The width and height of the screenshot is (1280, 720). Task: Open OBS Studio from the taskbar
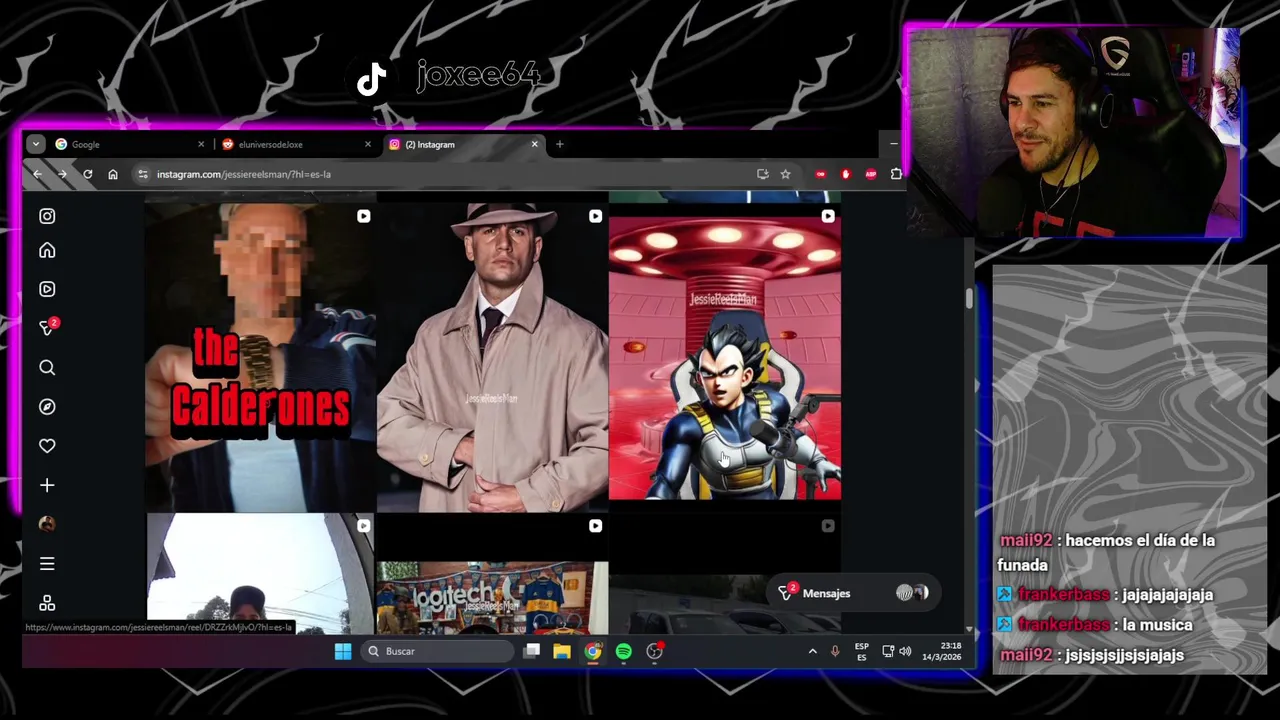[x=655, y=651]
